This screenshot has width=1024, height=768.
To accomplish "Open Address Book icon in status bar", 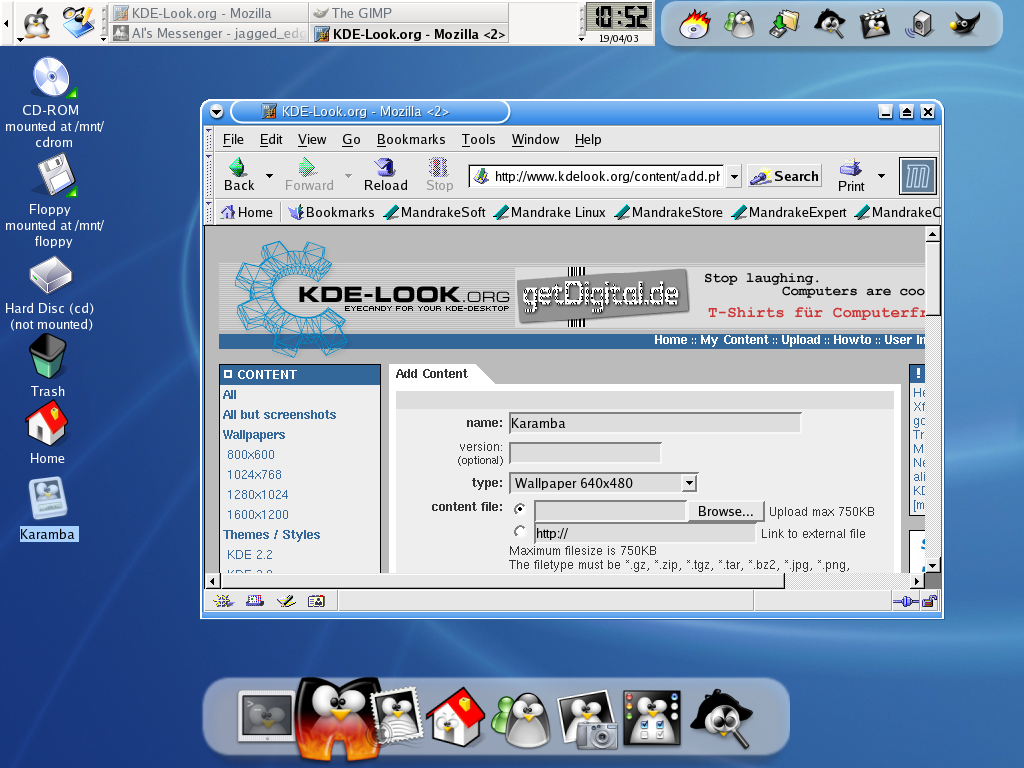I will pyautogui.click(x=316, y=601).
